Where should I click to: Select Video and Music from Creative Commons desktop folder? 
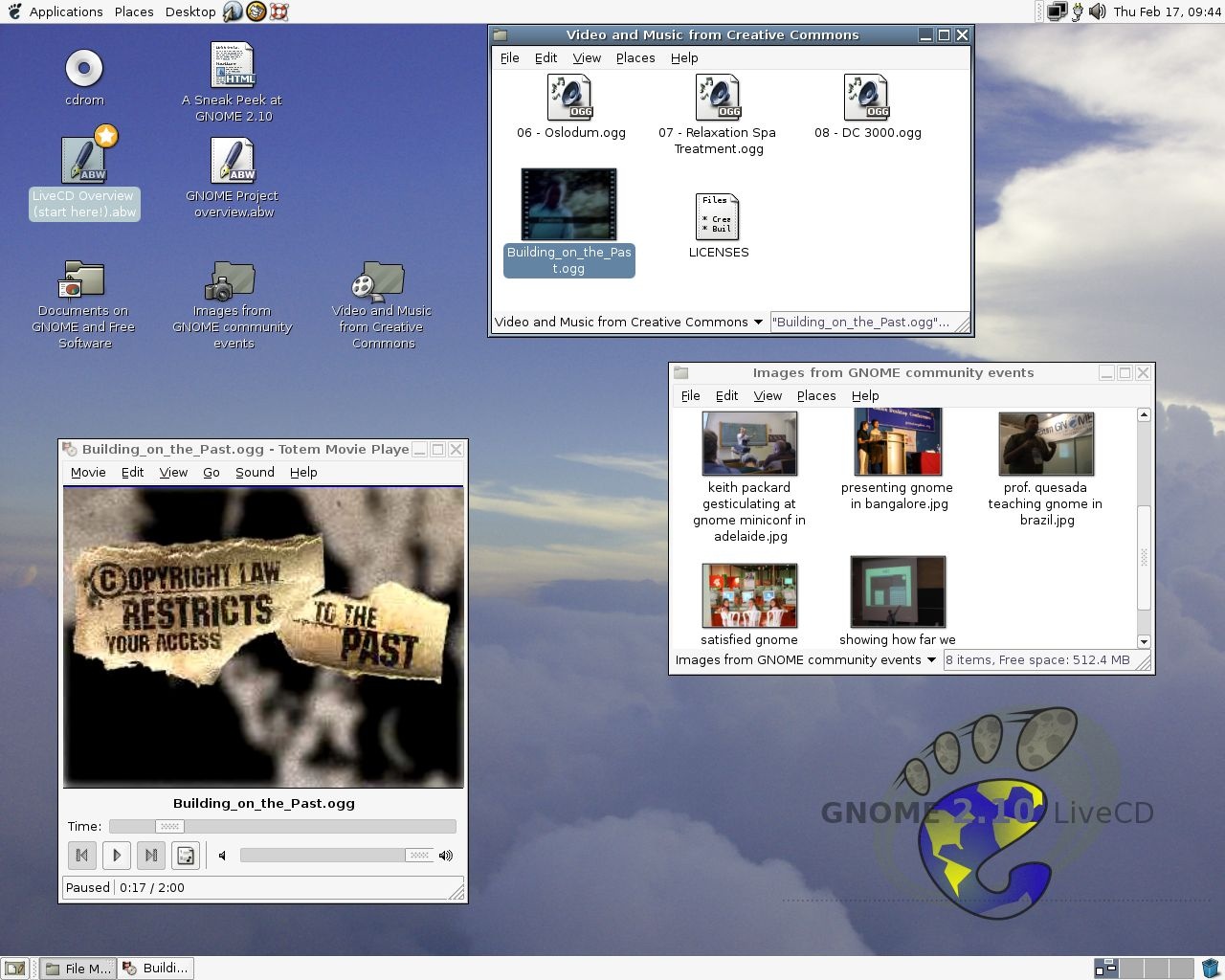coord(379,280)
